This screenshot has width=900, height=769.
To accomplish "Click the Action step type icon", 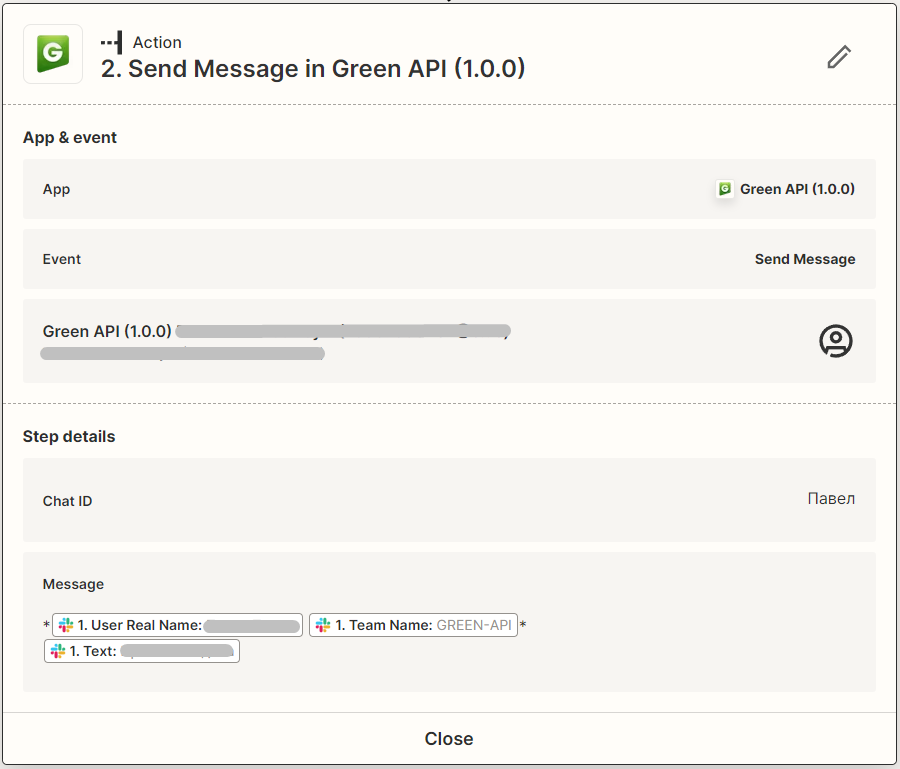I will coord(113,42).
